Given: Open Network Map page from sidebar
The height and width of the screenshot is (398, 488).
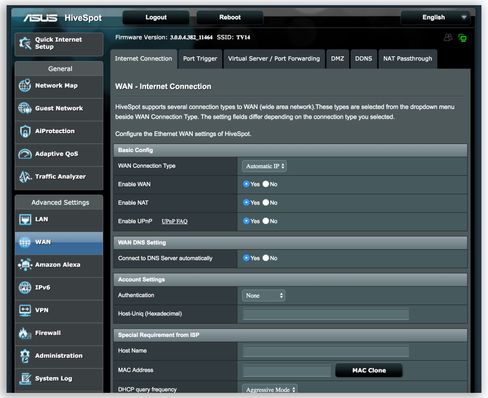Looking at the screenshot, I should pyautogui.click(x=59, y=86).
